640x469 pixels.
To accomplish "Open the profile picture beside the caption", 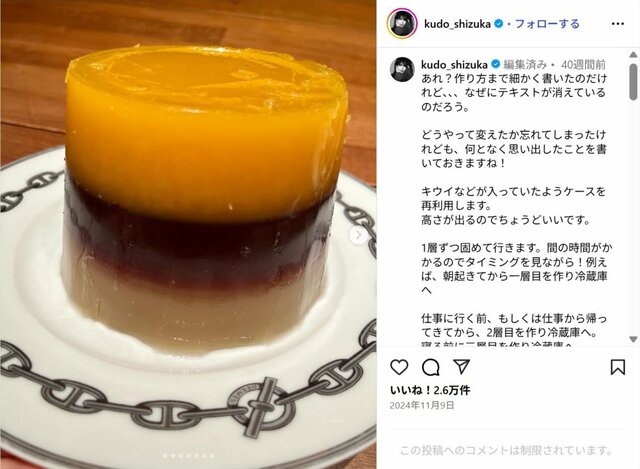I will tap(402, 69).
